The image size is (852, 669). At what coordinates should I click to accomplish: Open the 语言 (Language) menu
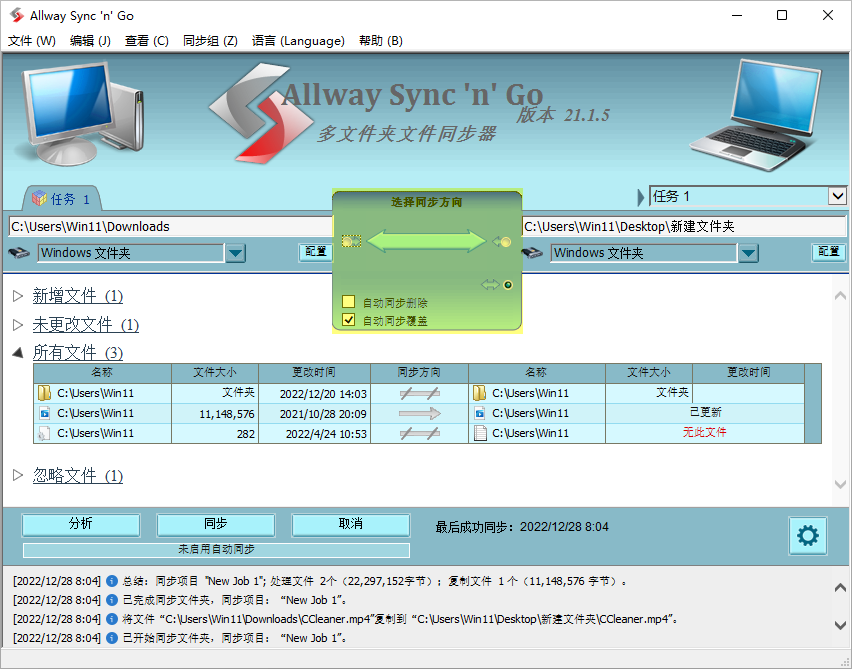[x=298, y=41]
